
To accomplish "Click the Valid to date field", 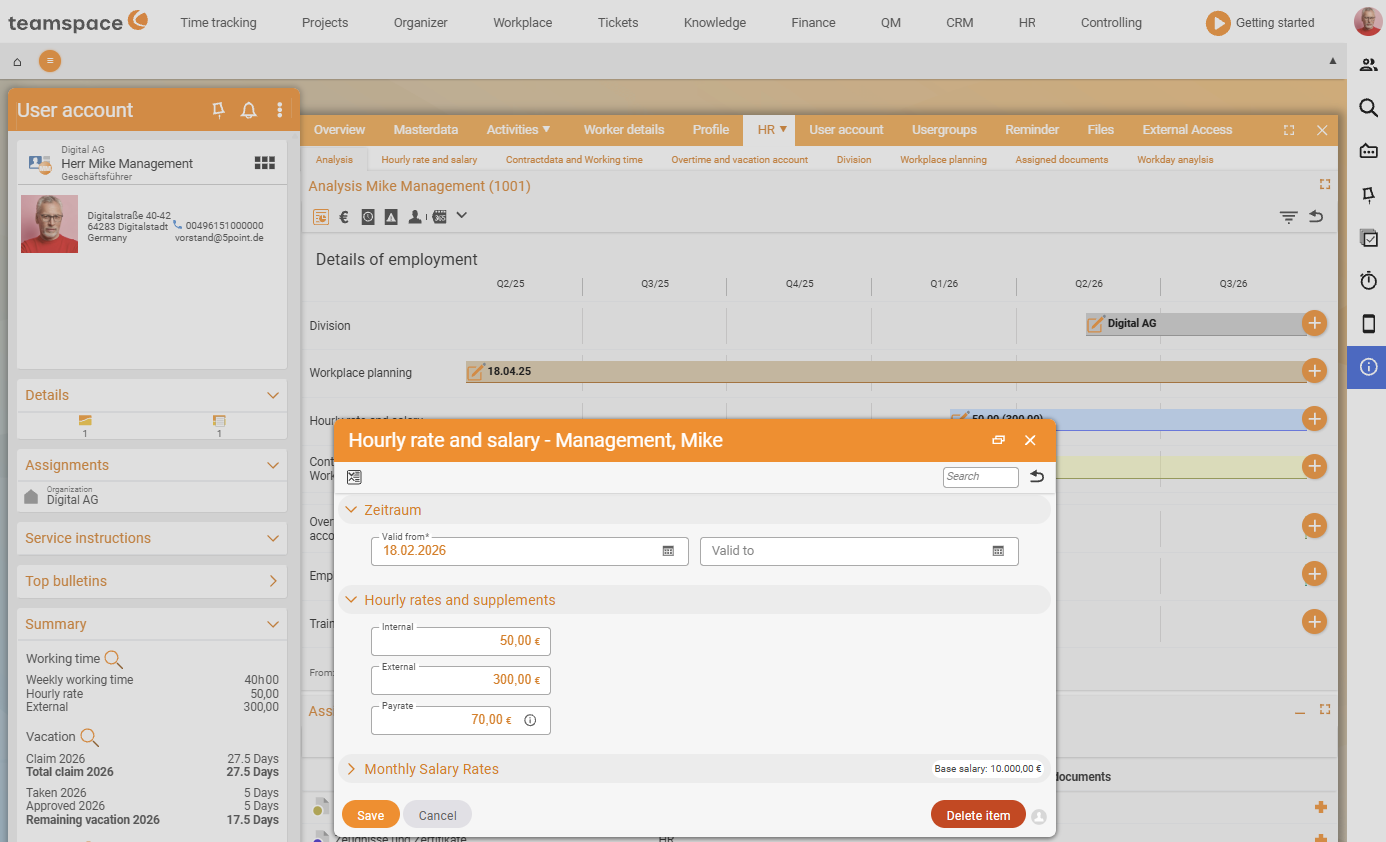I will pyautogui.click(x=859, y=551).
